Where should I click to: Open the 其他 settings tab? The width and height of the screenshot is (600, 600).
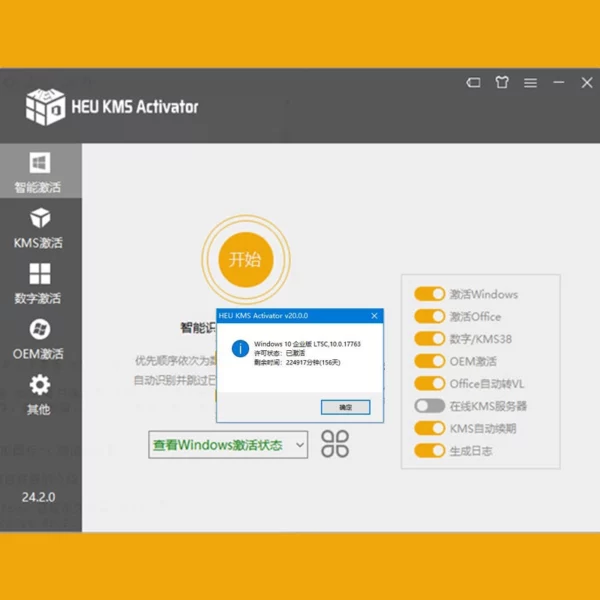pos(39,395)
